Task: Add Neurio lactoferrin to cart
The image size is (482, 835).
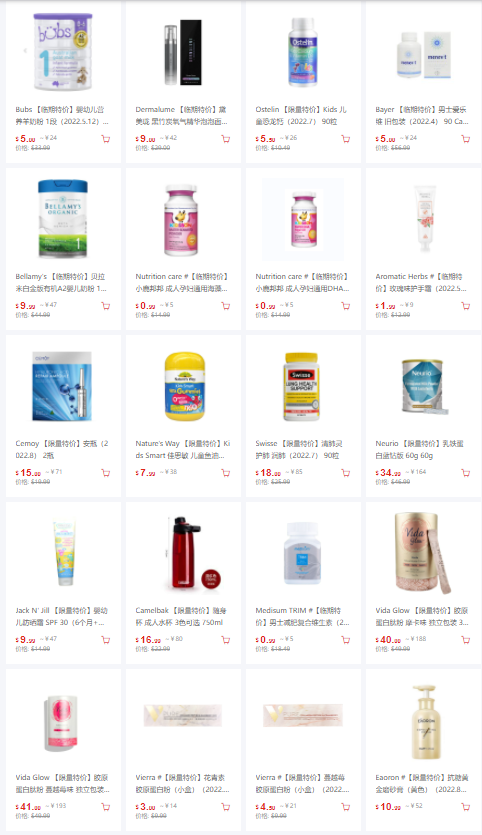Action: 465,473
